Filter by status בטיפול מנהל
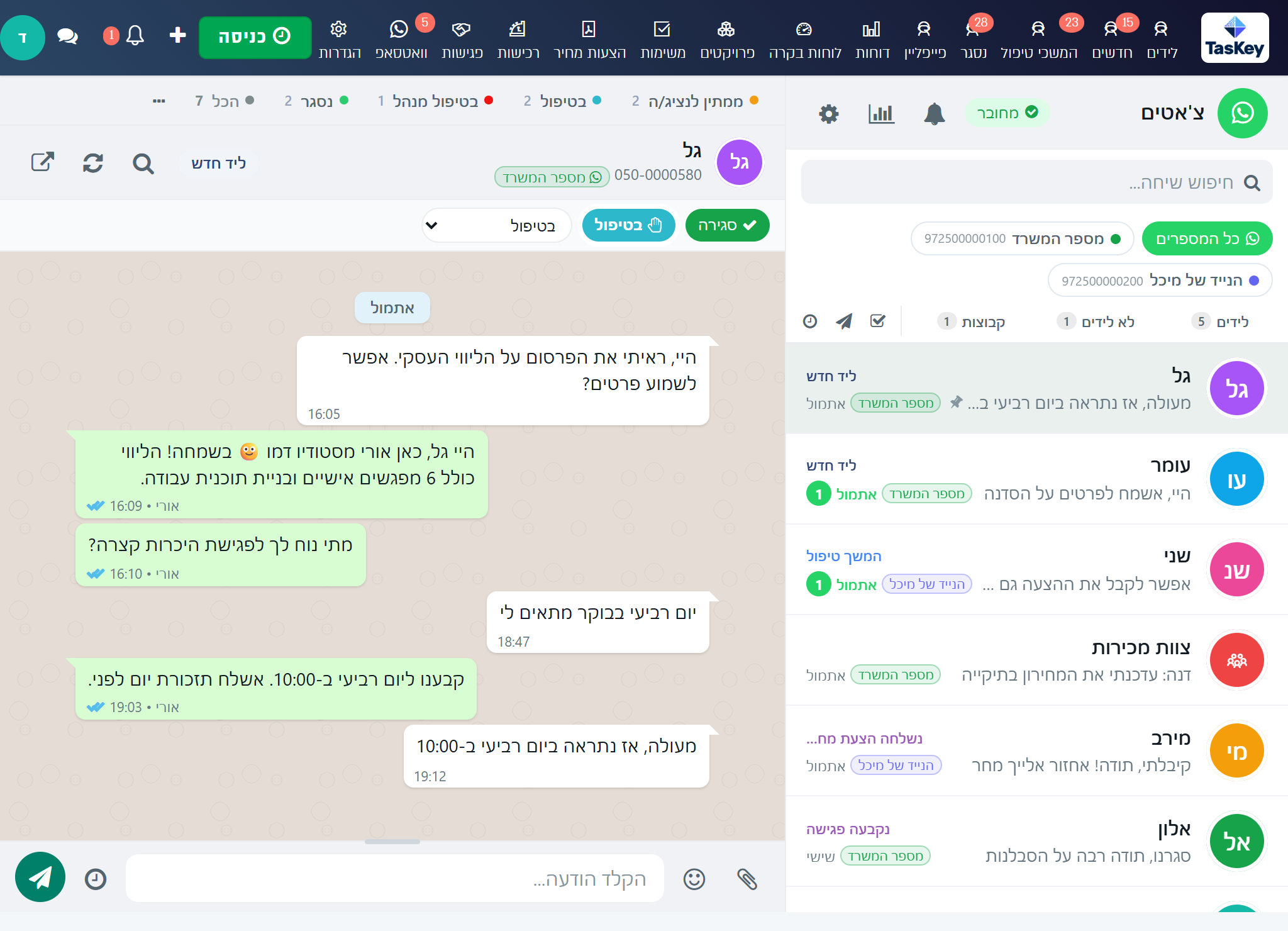Image resolution: width=1288 pixels, height=931 pixels. tap(435, 101)
